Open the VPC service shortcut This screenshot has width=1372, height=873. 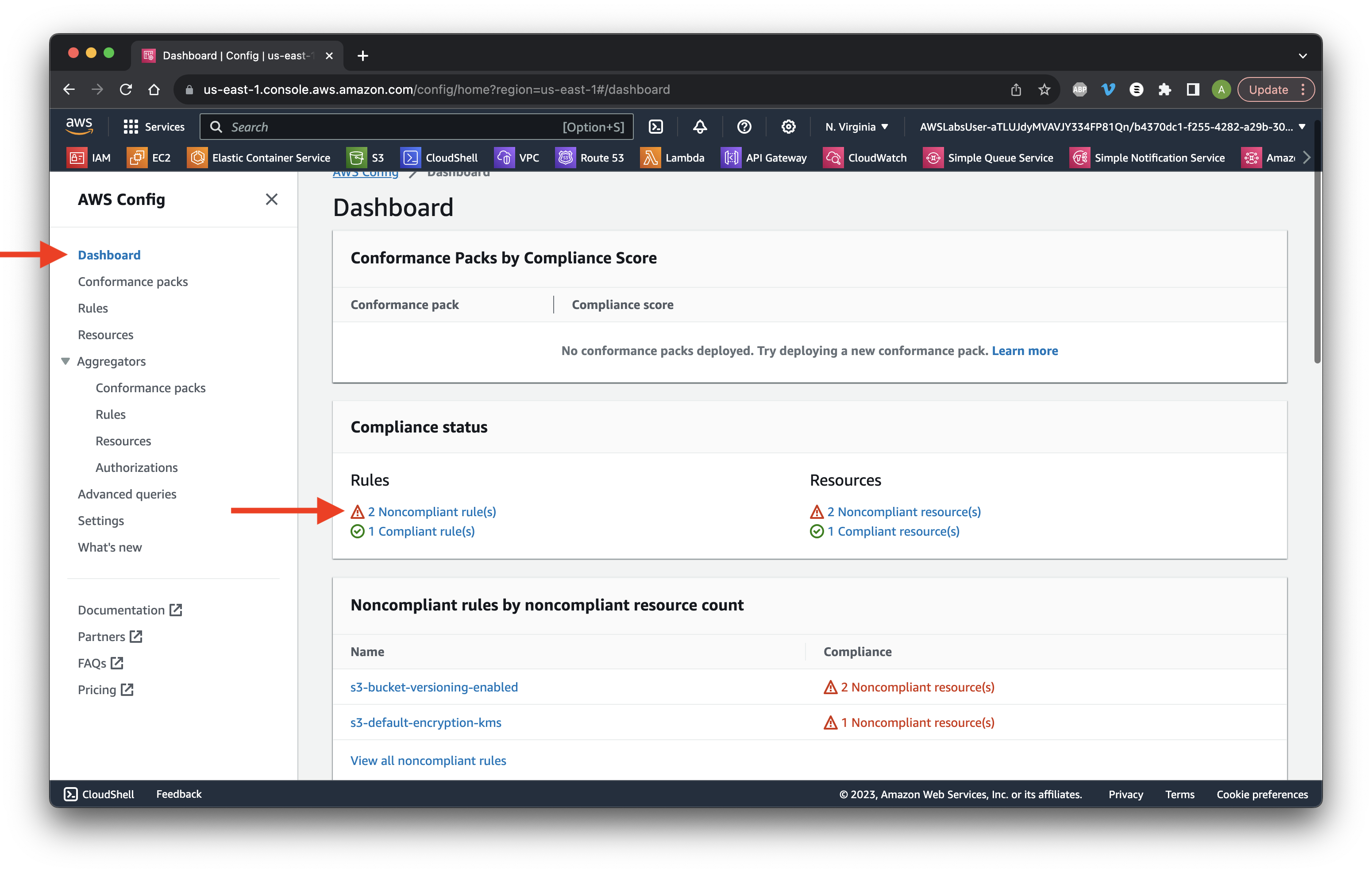(x=517, y=158)
